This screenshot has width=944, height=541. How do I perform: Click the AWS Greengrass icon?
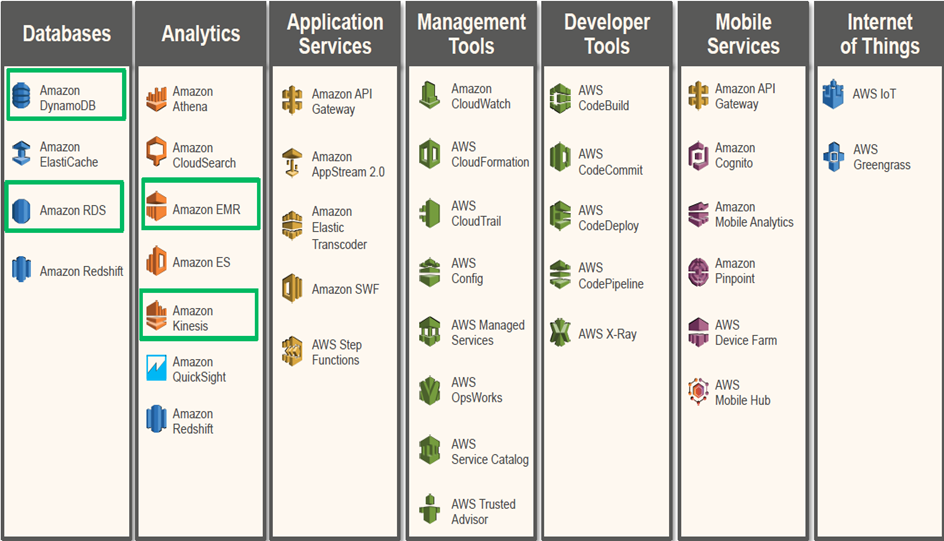point(833,157)
